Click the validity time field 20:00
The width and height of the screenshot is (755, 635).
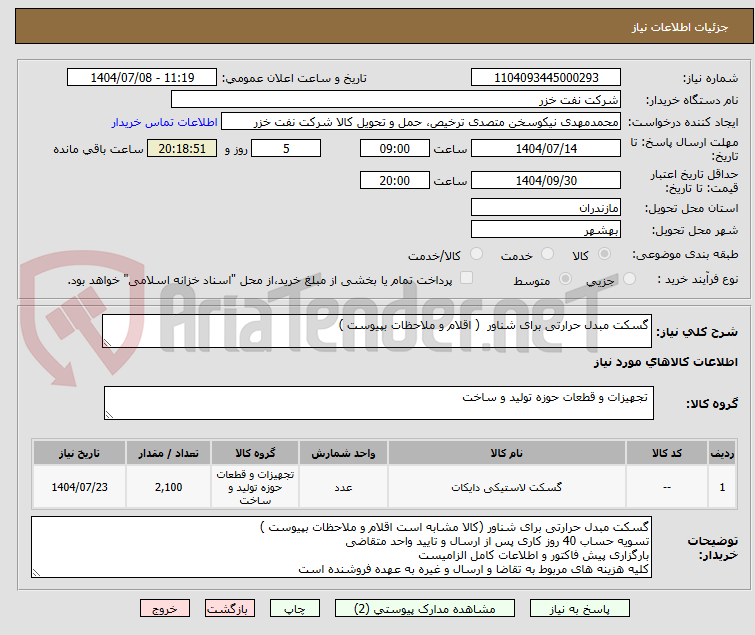pos(394,181)
